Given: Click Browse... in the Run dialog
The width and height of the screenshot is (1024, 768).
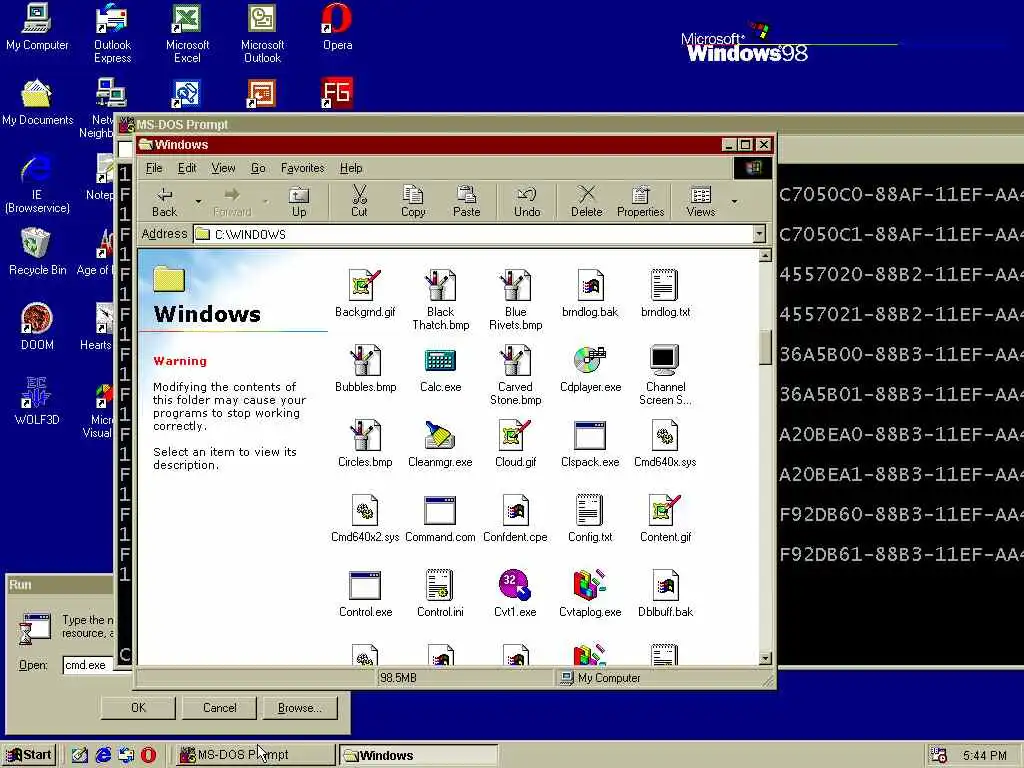Looking at the screenshot, I should click(300, 708).
